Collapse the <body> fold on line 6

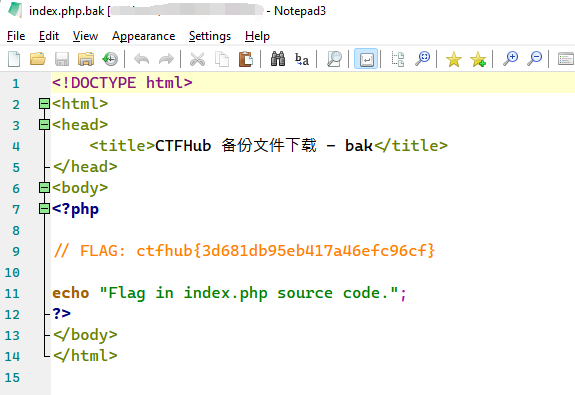coord(44,188)
